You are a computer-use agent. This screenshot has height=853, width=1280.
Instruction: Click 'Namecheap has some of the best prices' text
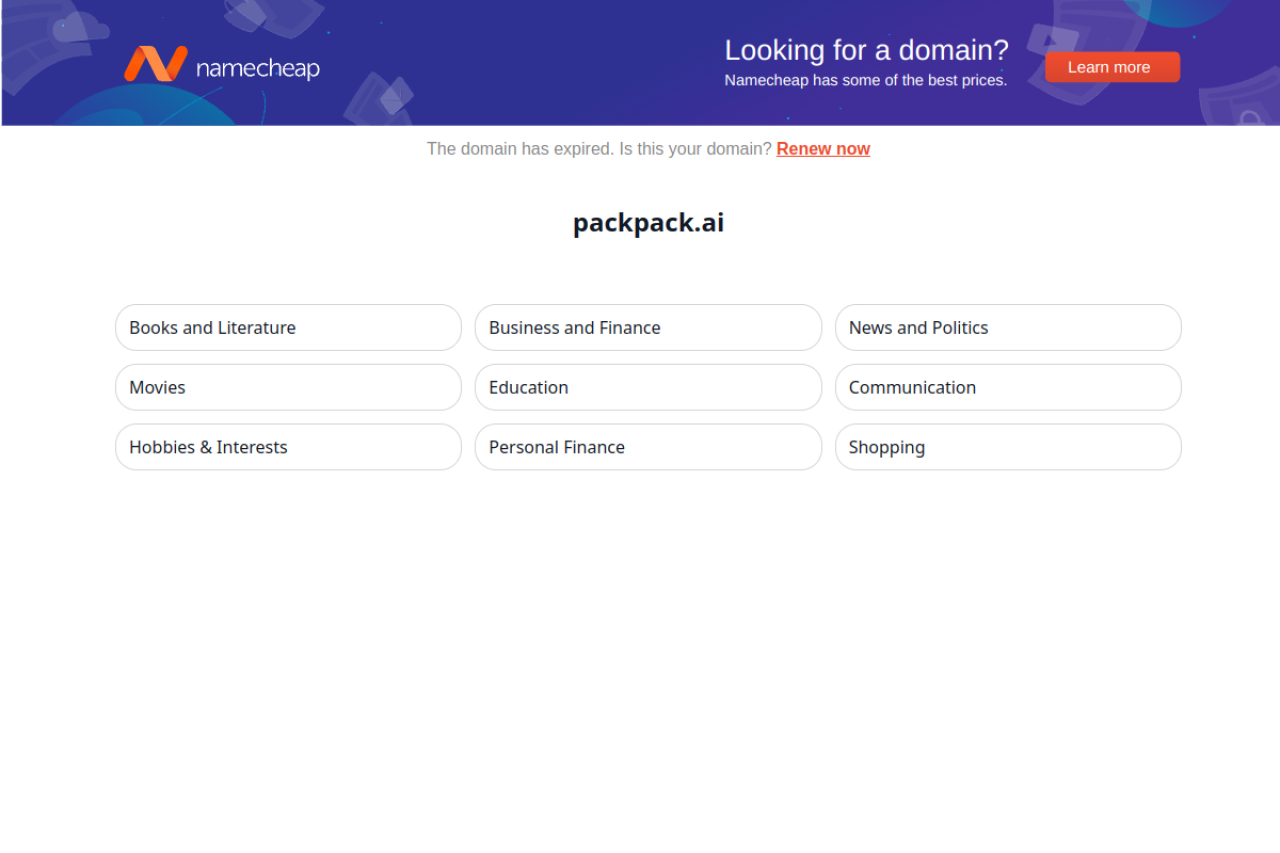(x=866, y=80)
